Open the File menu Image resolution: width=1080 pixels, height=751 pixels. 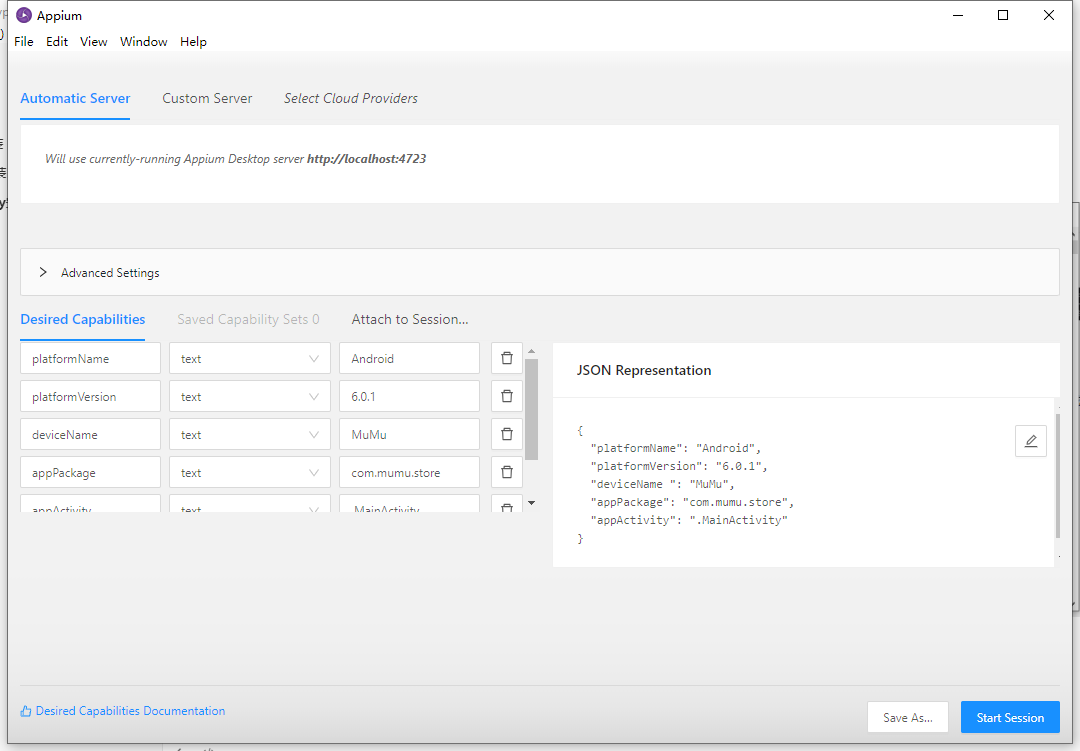click(x=24, y=41)
